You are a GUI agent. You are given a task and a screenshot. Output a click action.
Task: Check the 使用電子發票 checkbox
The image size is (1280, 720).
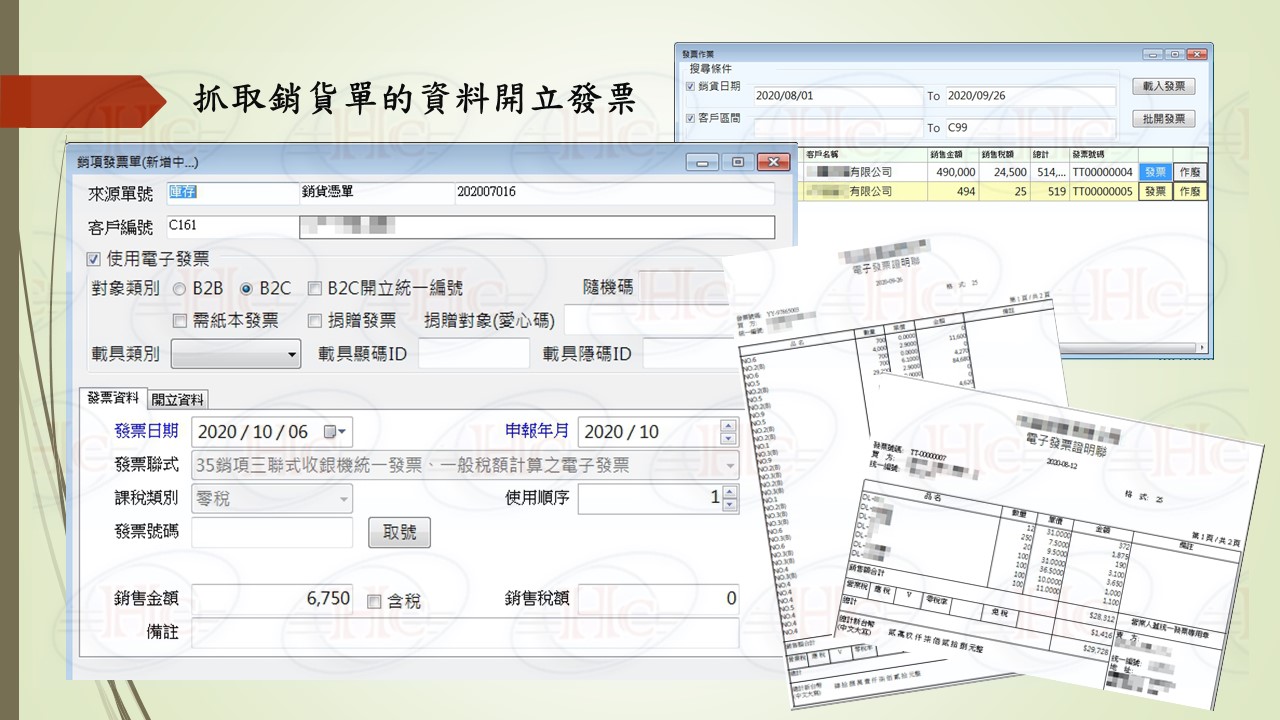(x=94, y=260)
